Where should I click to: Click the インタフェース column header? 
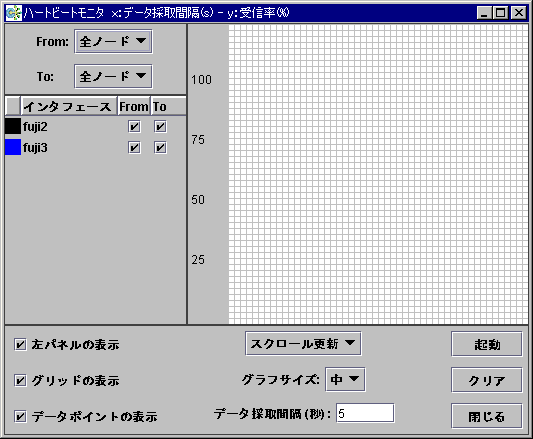click(x=69, y=106)
